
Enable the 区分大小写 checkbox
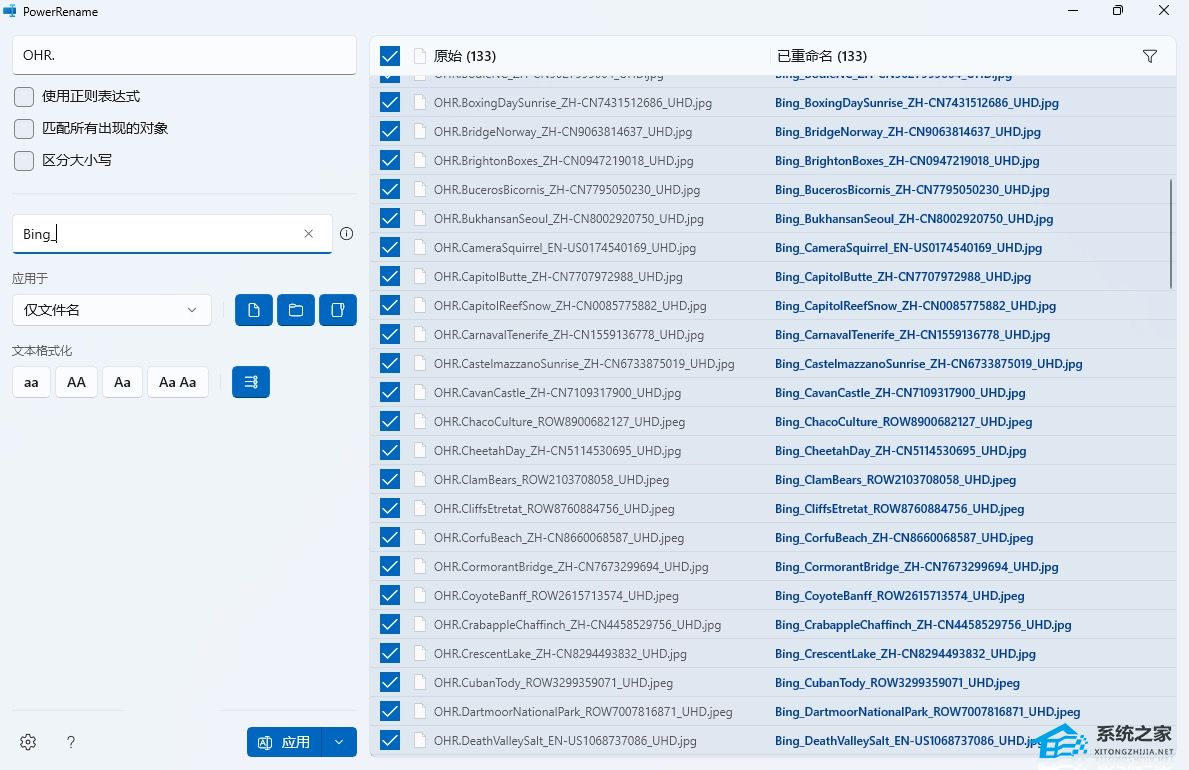tap(24, 160)
